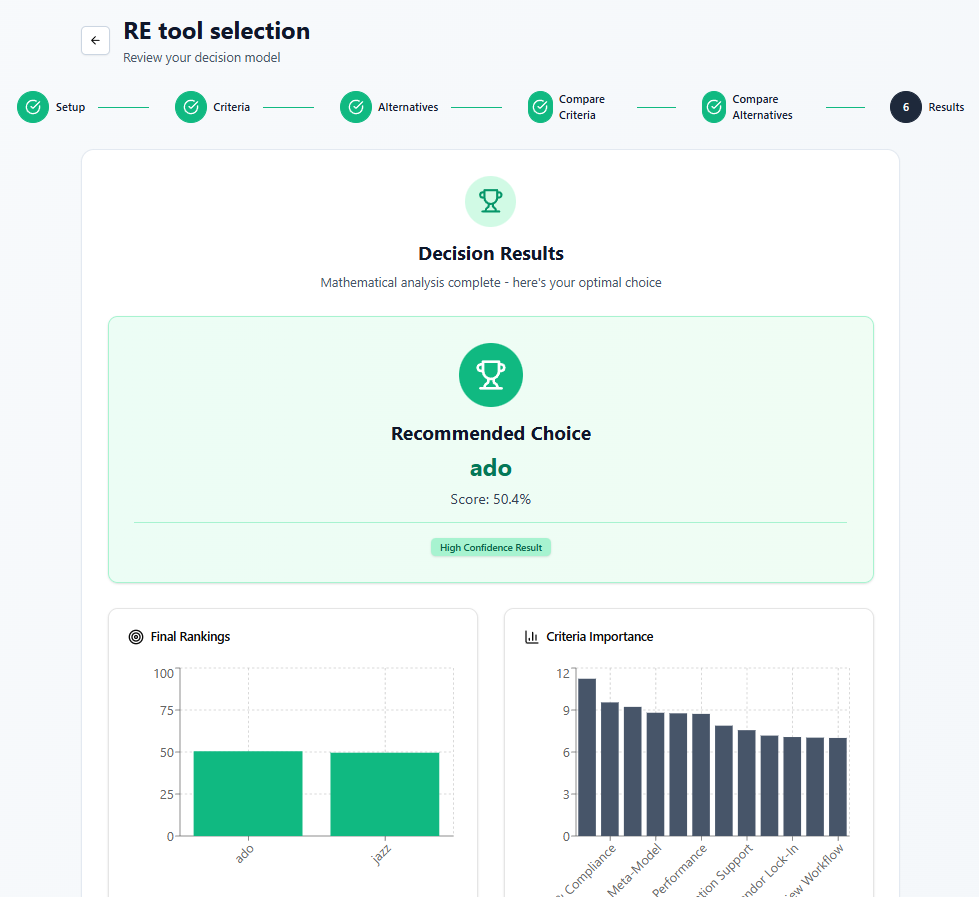The image size is (979, 897).
Task: Click the jazz bar in Final Rankings chart
Action: (385, 795)
